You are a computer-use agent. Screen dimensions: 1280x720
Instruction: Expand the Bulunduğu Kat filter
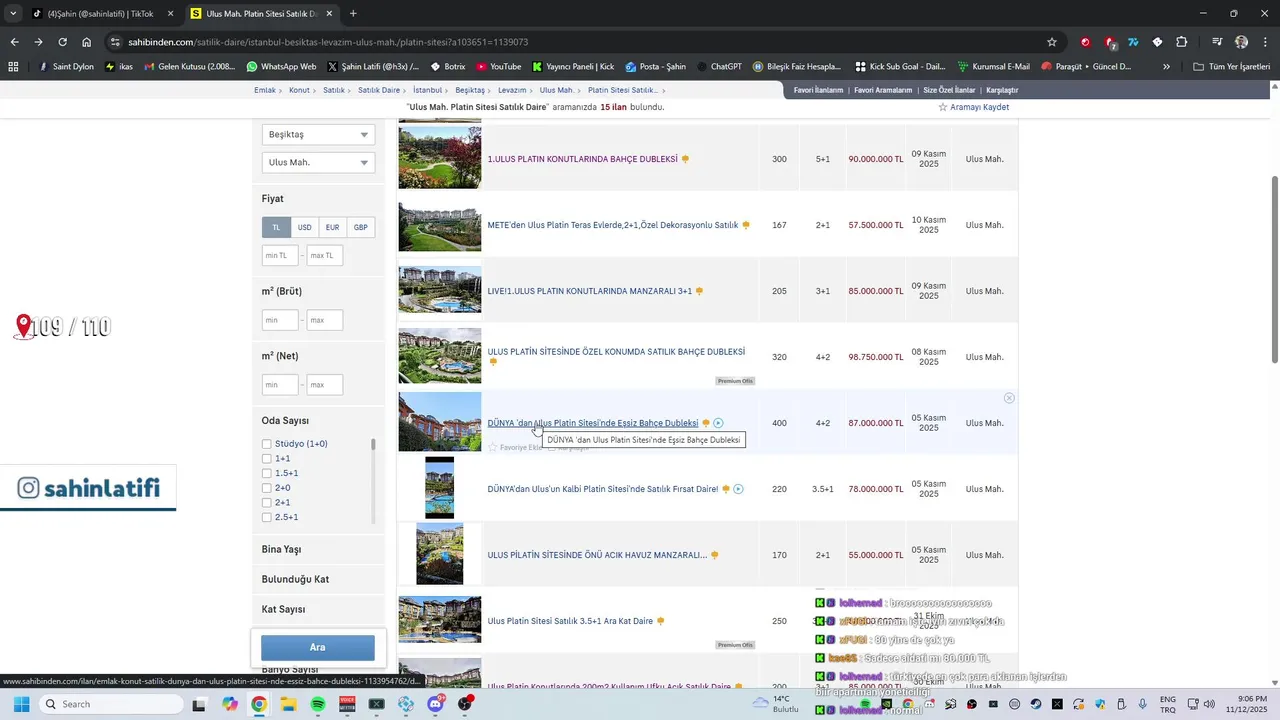pos(318,579)
